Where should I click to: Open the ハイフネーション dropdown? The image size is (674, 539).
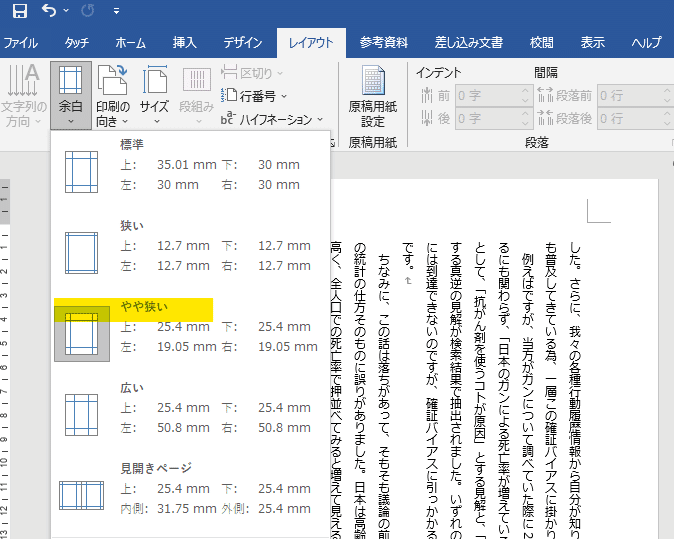(272, 119)
